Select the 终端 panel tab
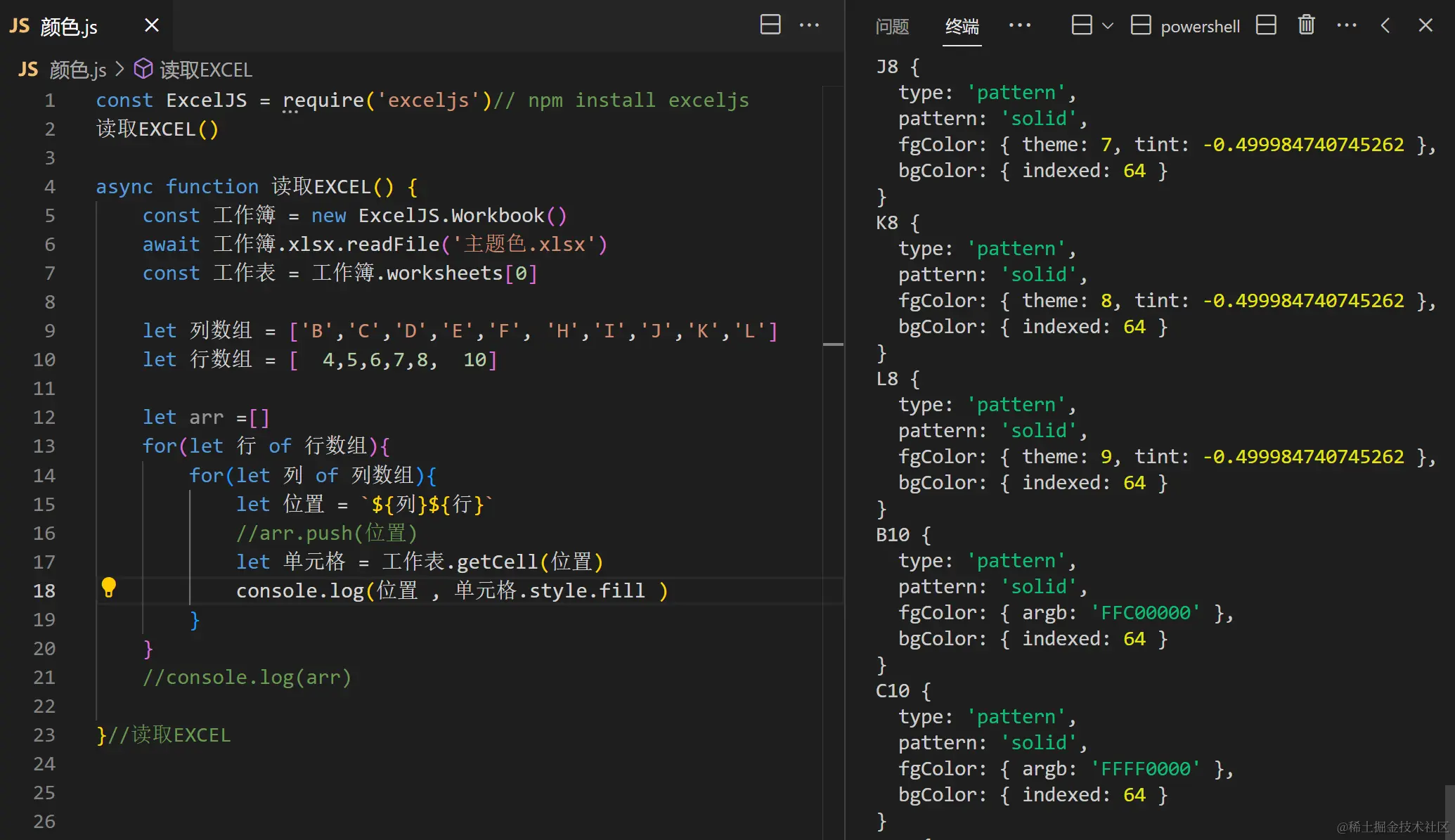 coord(962,27)
